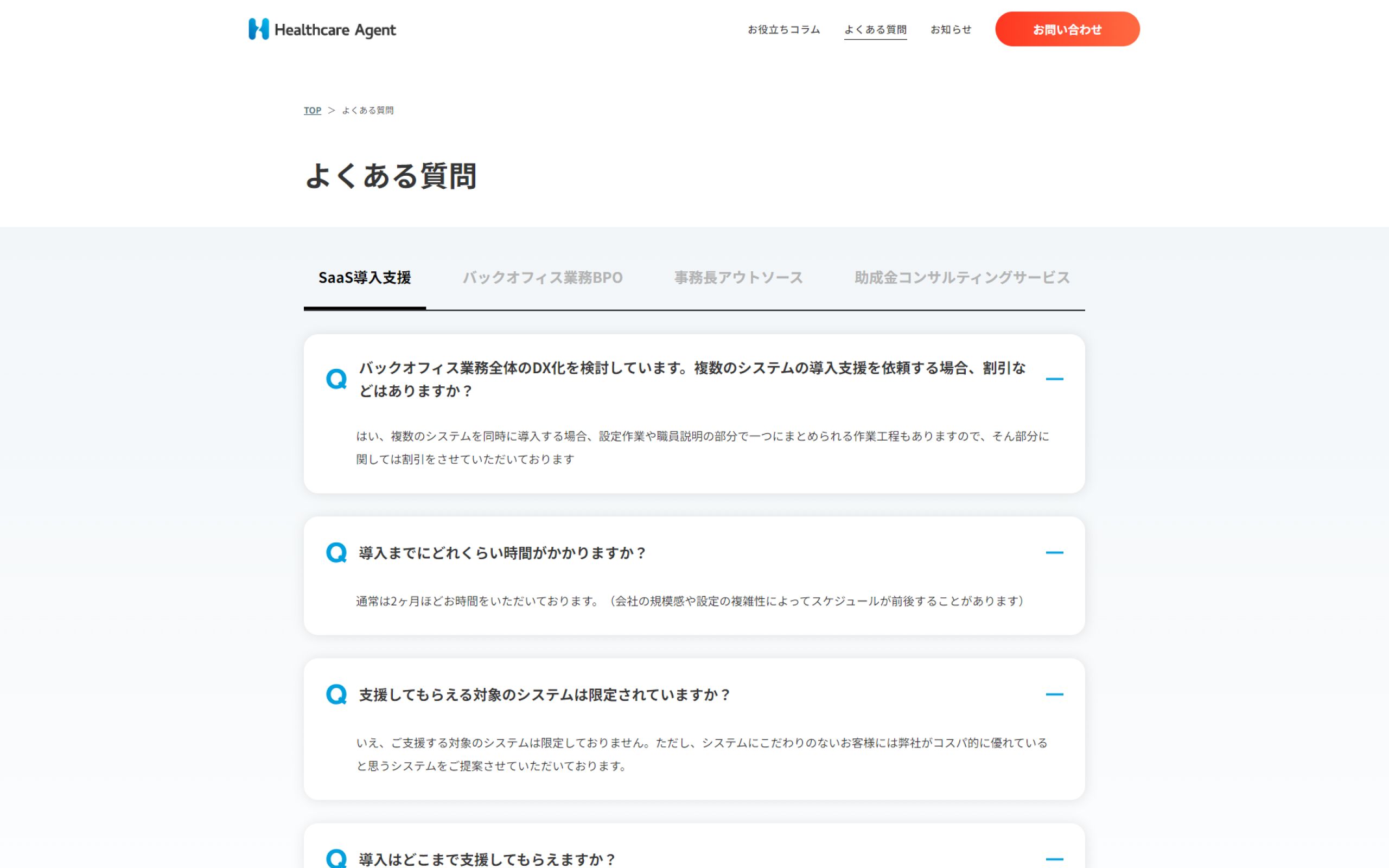Click the Healthcare Agent logo icon

click(x=258, y=29)
